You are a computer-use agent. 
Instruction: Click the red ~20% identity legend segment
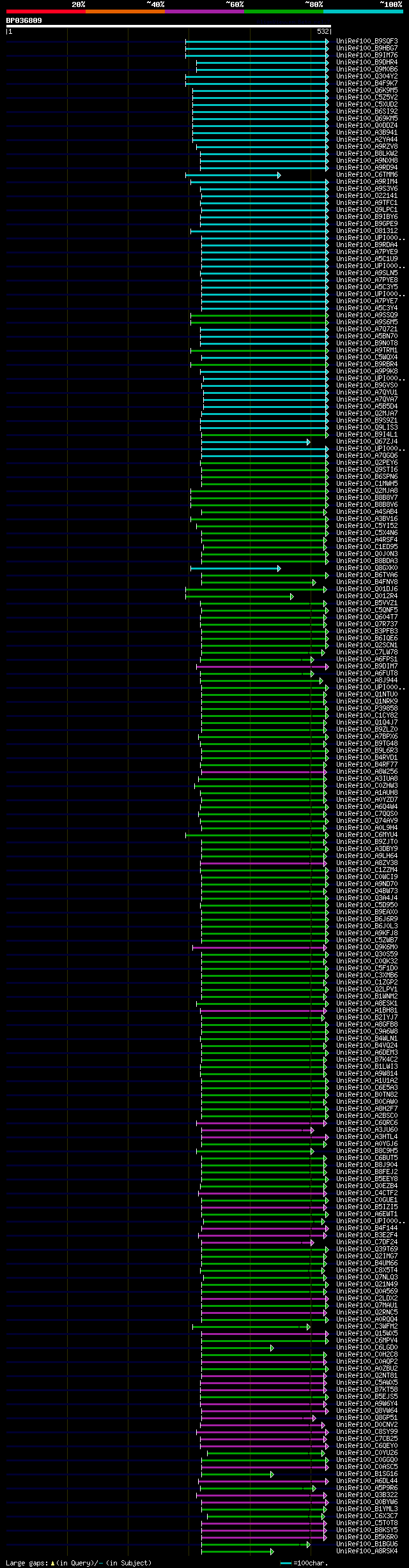click(x=46, y=11)
